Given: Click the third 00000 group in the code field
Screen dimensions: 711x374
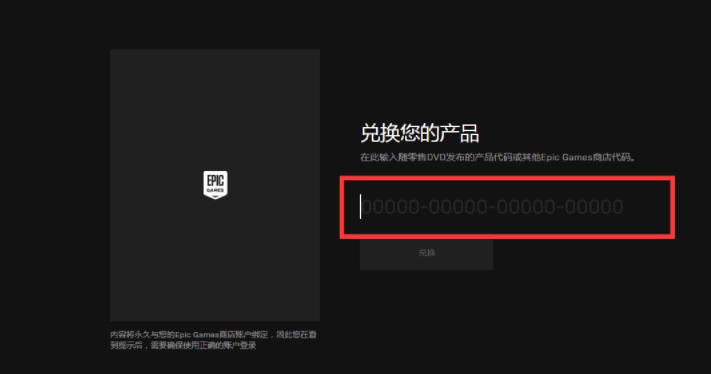Looking at the screenshot, I should [526, 207].
